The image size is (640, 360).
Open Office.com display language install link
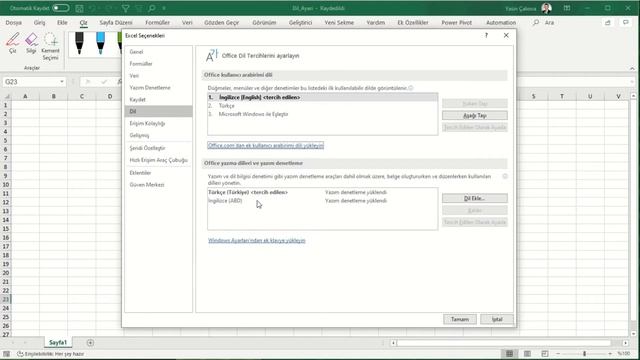[x=265, y=145]
